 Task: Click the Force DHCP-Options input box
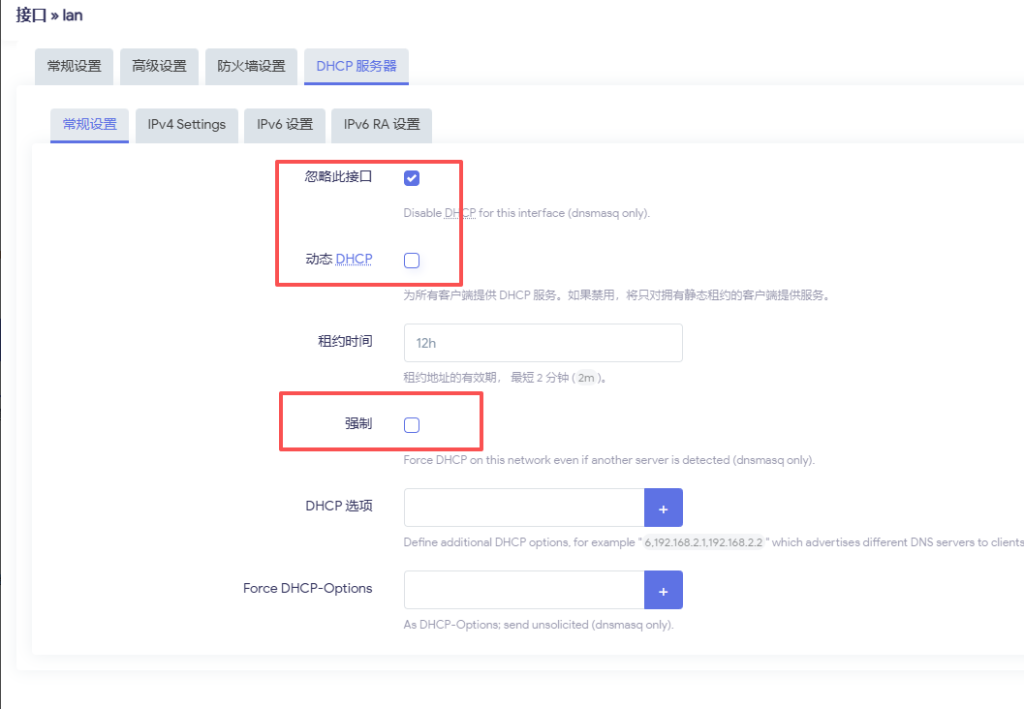[x=524, y=589]
